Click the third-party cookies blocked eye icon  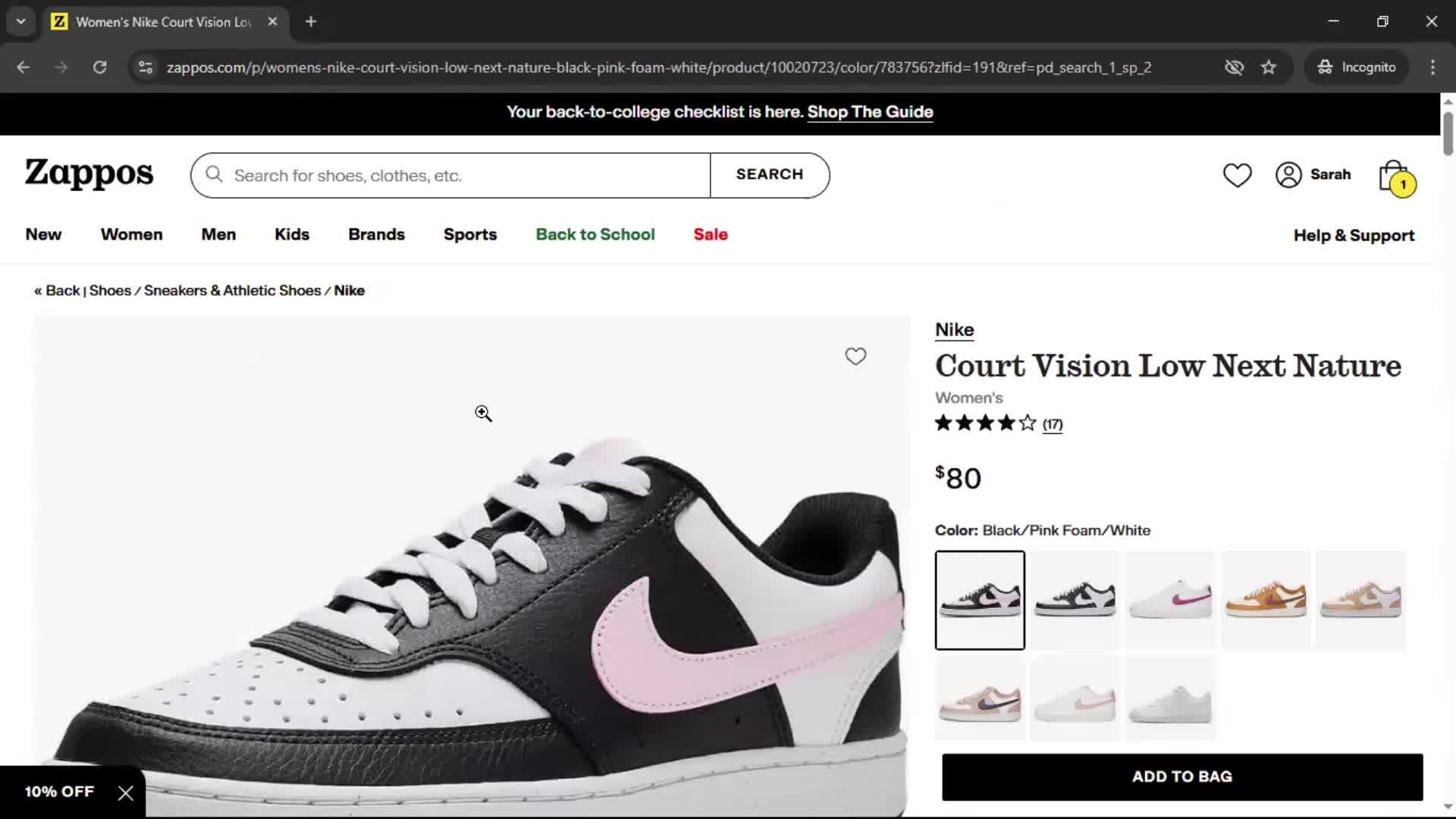(x=1234, y=67)
